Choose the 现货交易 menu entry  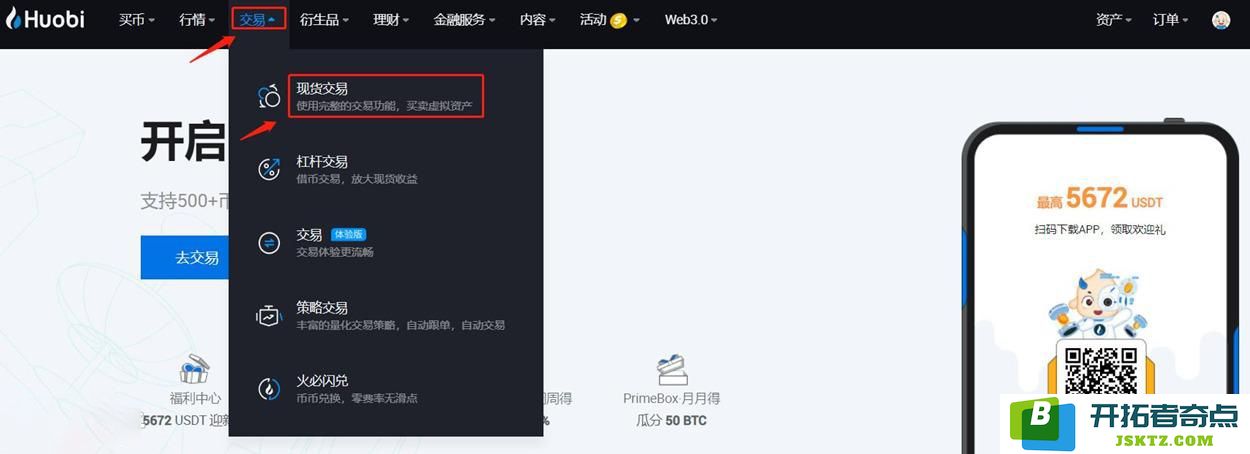pos(386,96)
